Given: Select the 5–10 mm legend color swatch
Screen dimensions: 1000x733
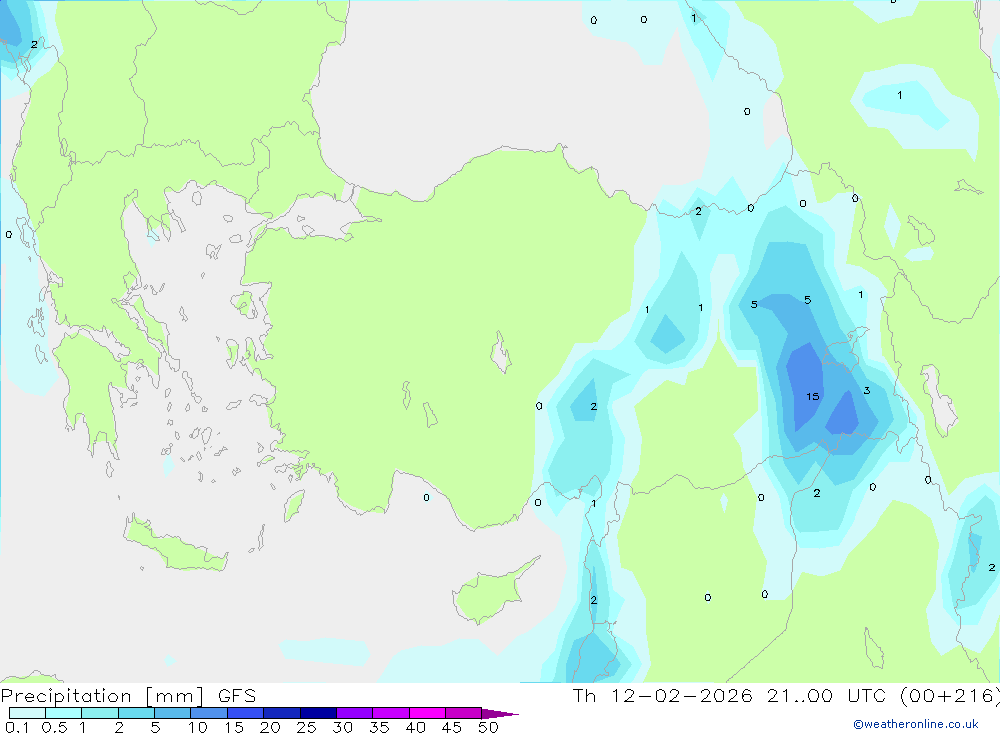Looking at the screenshot, I should click(173, 713).
